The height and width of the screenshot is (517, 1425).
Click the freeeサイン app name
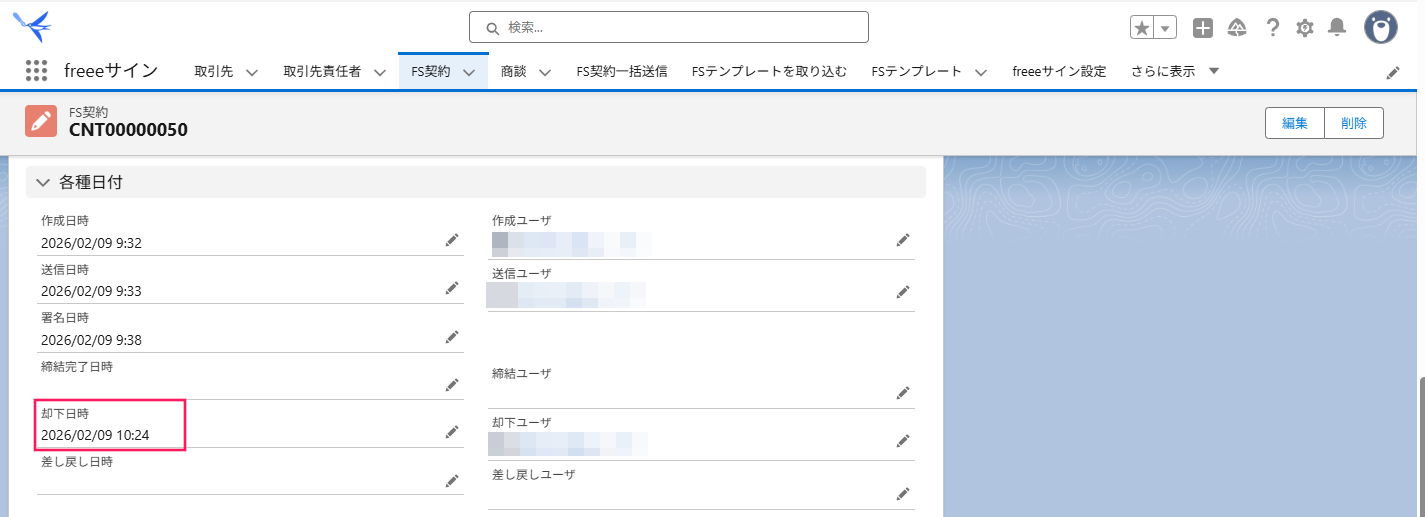click(x=111, y=71)
